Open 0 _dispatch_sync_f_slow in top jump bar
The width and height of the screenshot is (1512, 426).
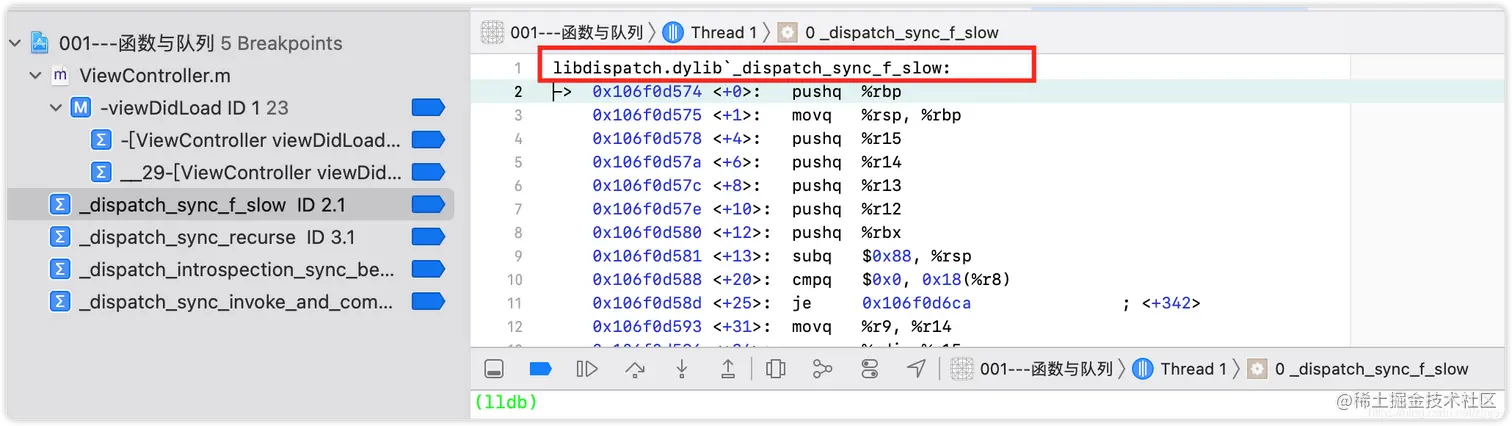coord(902,32)
